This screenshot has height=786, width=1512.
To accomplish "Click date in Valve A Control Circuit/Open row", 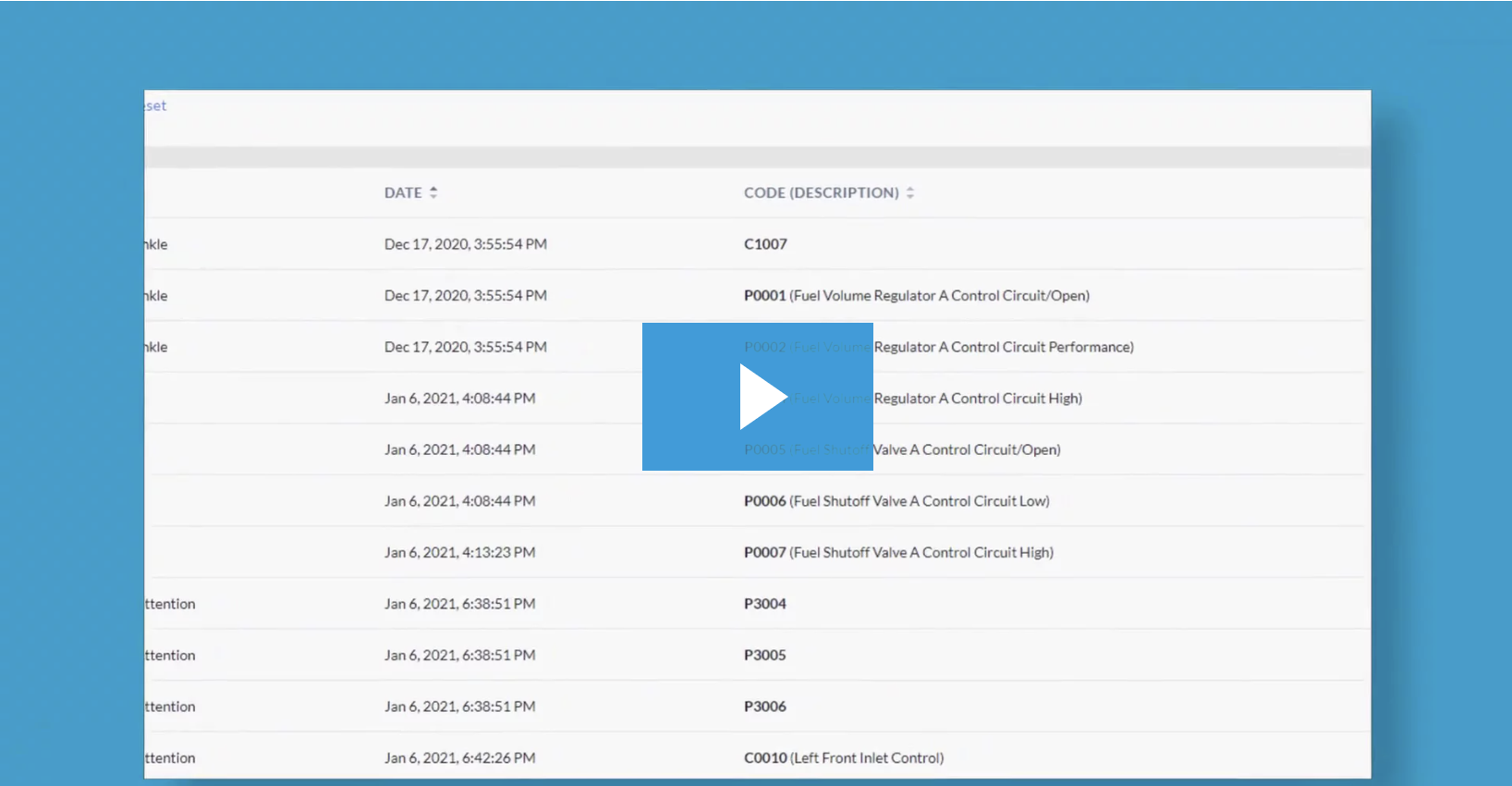I will pyautogui.click(x=460, y=449).
